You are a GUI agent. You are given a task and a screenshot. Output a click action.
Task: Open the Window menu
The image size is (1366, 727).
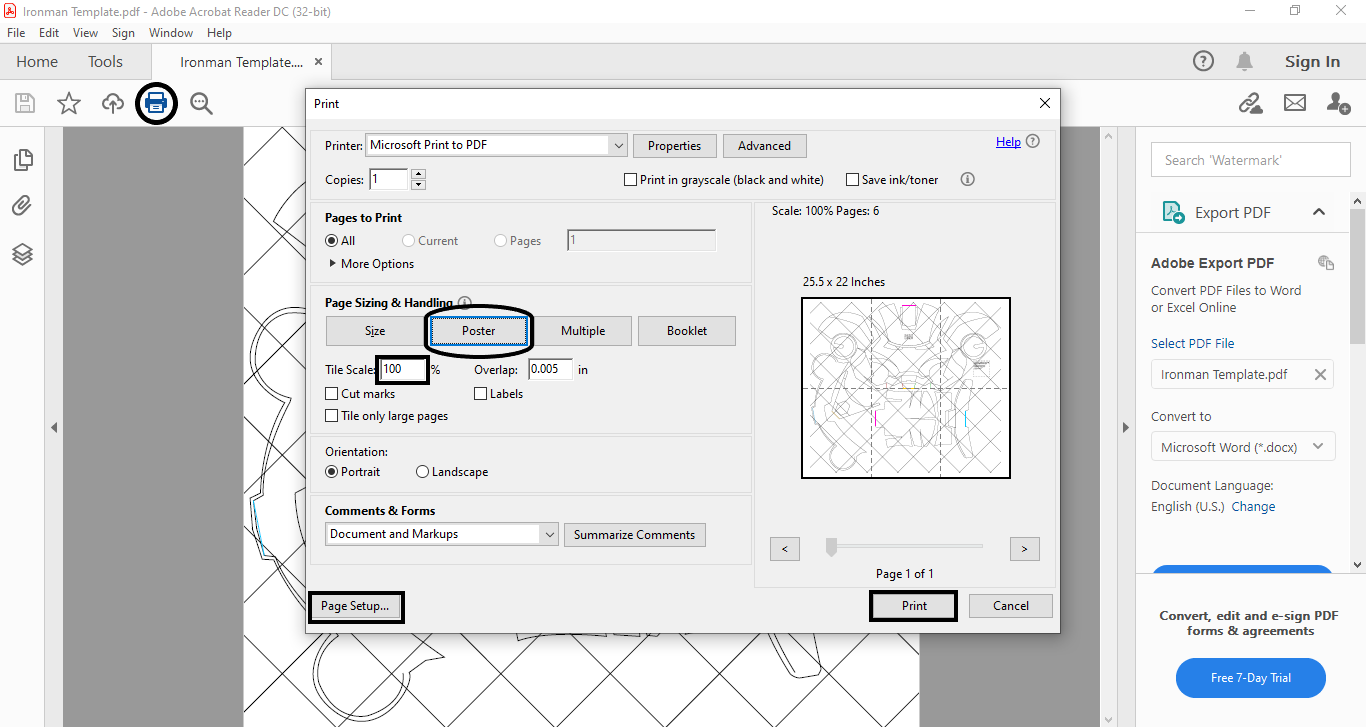coord(171,33)
